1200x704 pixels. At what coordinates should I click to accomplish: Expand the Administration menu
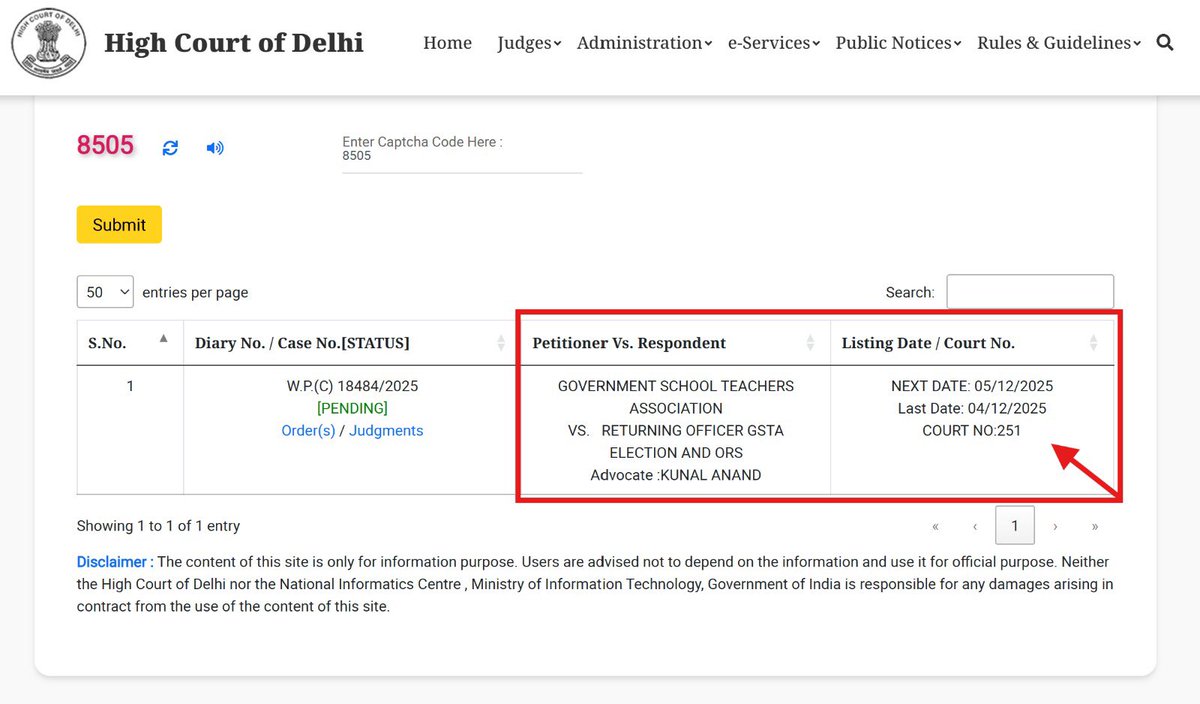coord(644,43)
